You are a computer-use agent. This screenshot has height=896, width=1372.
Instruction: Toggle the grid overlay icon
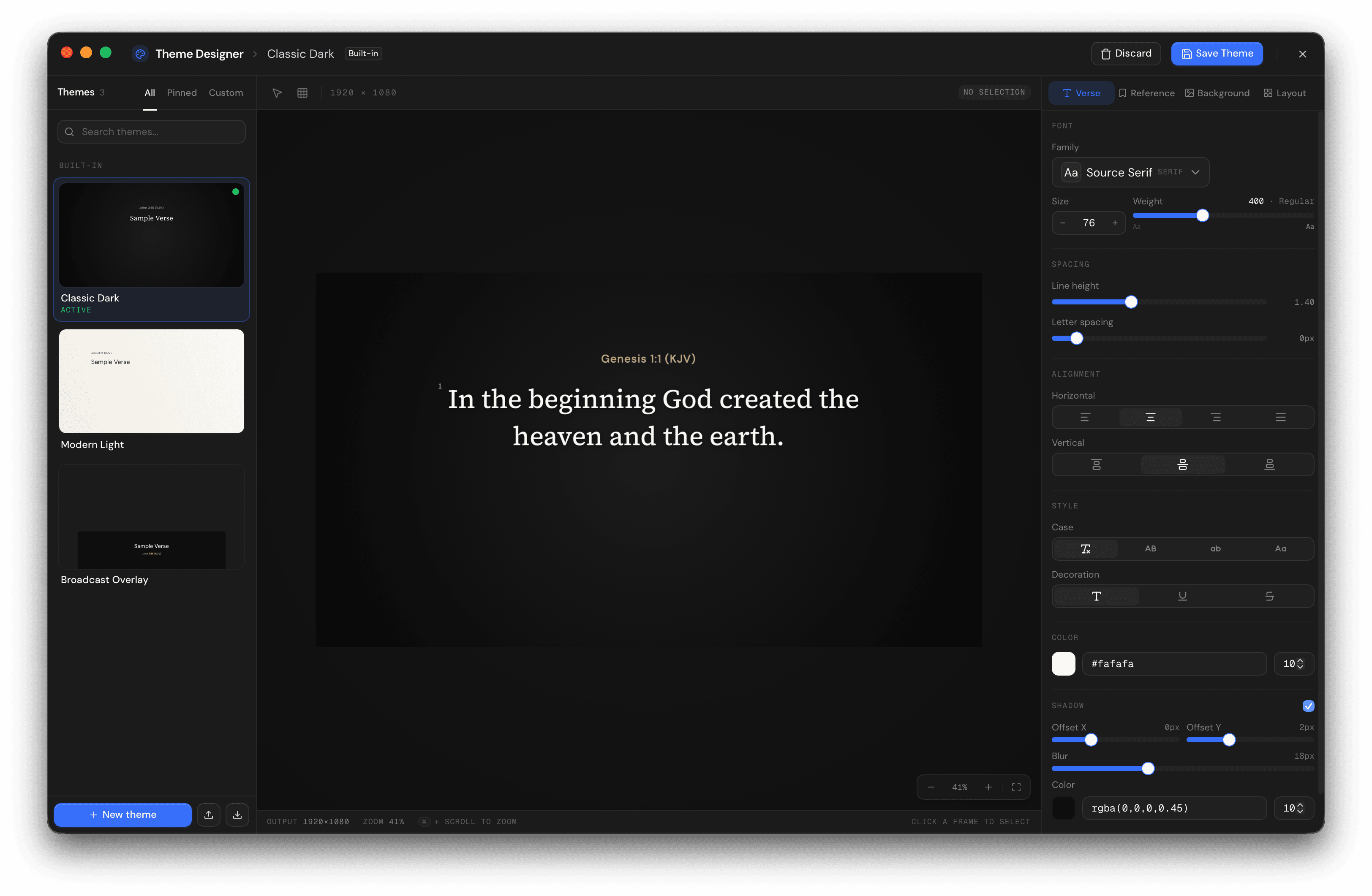302,93
